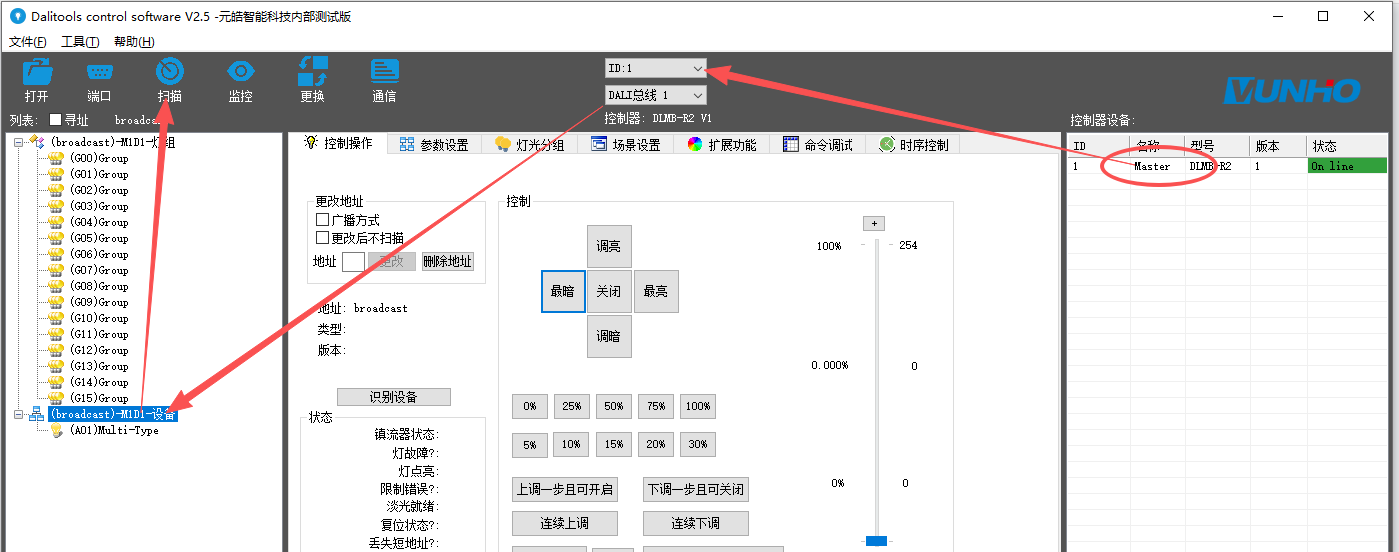Click the (broadcast)-M1D1-设备 network icon
The height and width of the screenshot is (552, 1399).
(x=36, y=414)
